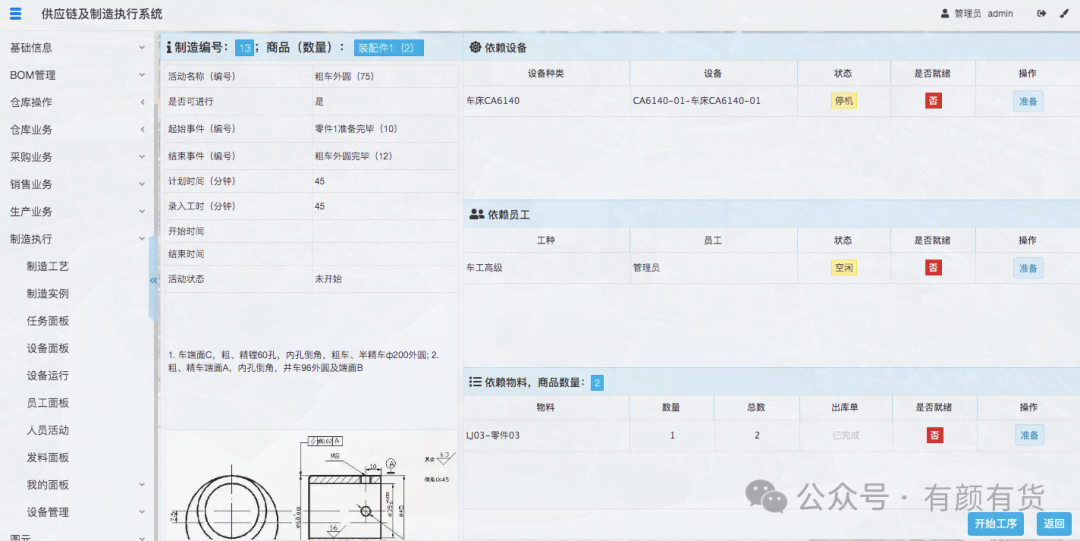The image size is (1080, 541).
Task: Click the gear icon beside 依赖设备
Action: coord(475,47)
